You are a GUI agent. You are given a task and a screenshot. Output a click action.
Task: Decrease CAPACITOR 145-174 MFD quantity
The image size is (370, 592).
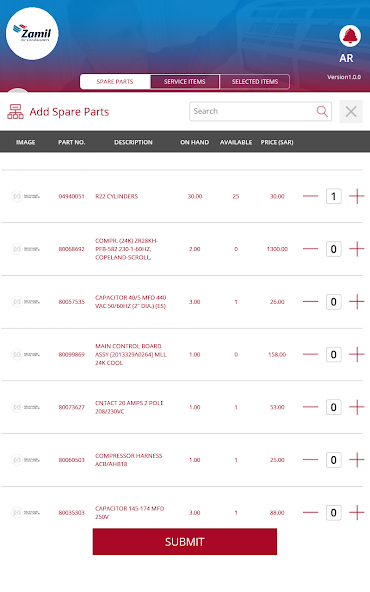click(310, 512)
